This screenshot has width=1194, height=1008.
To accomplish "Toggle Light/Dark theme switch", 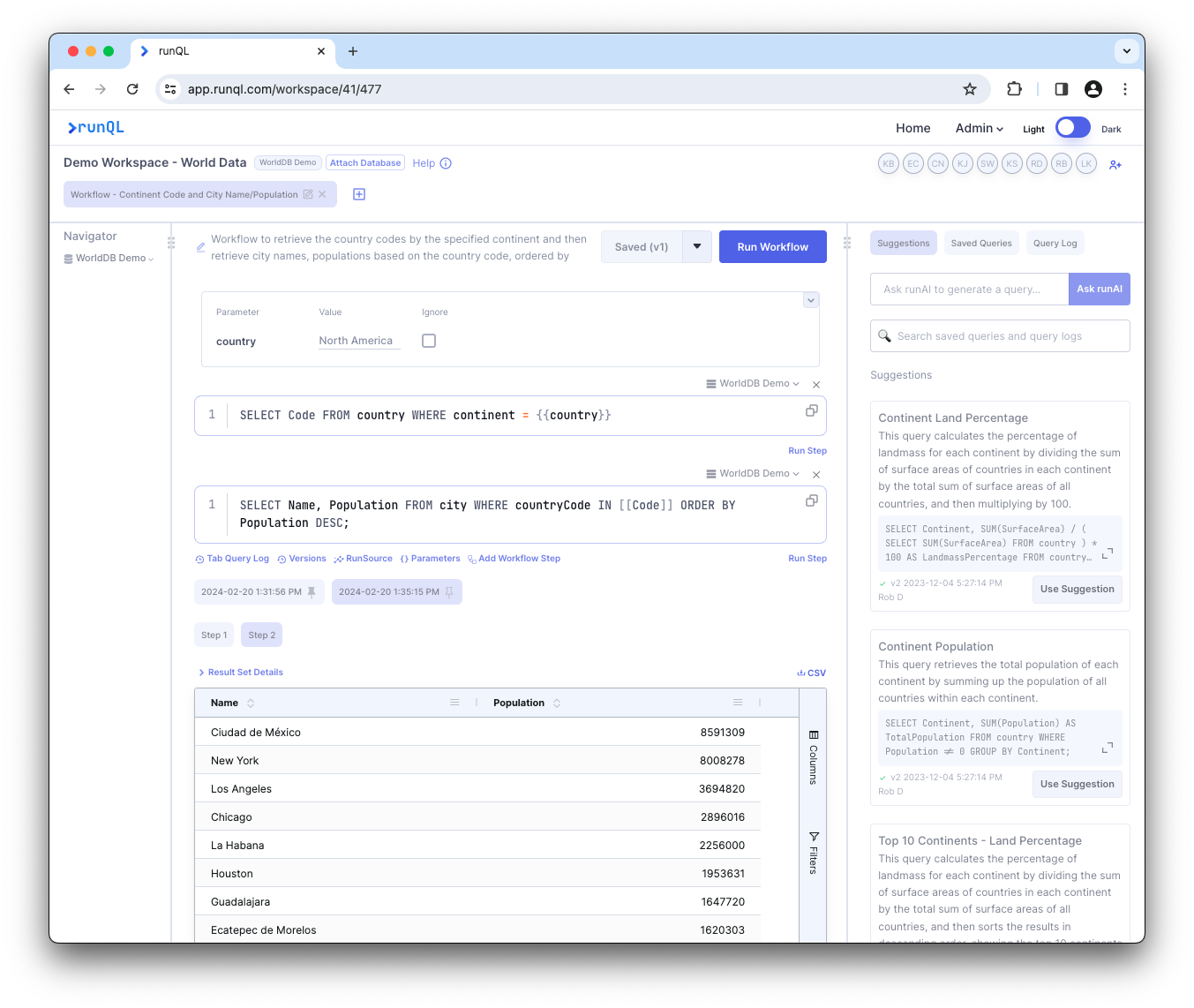I will [x=1072, y=128].
